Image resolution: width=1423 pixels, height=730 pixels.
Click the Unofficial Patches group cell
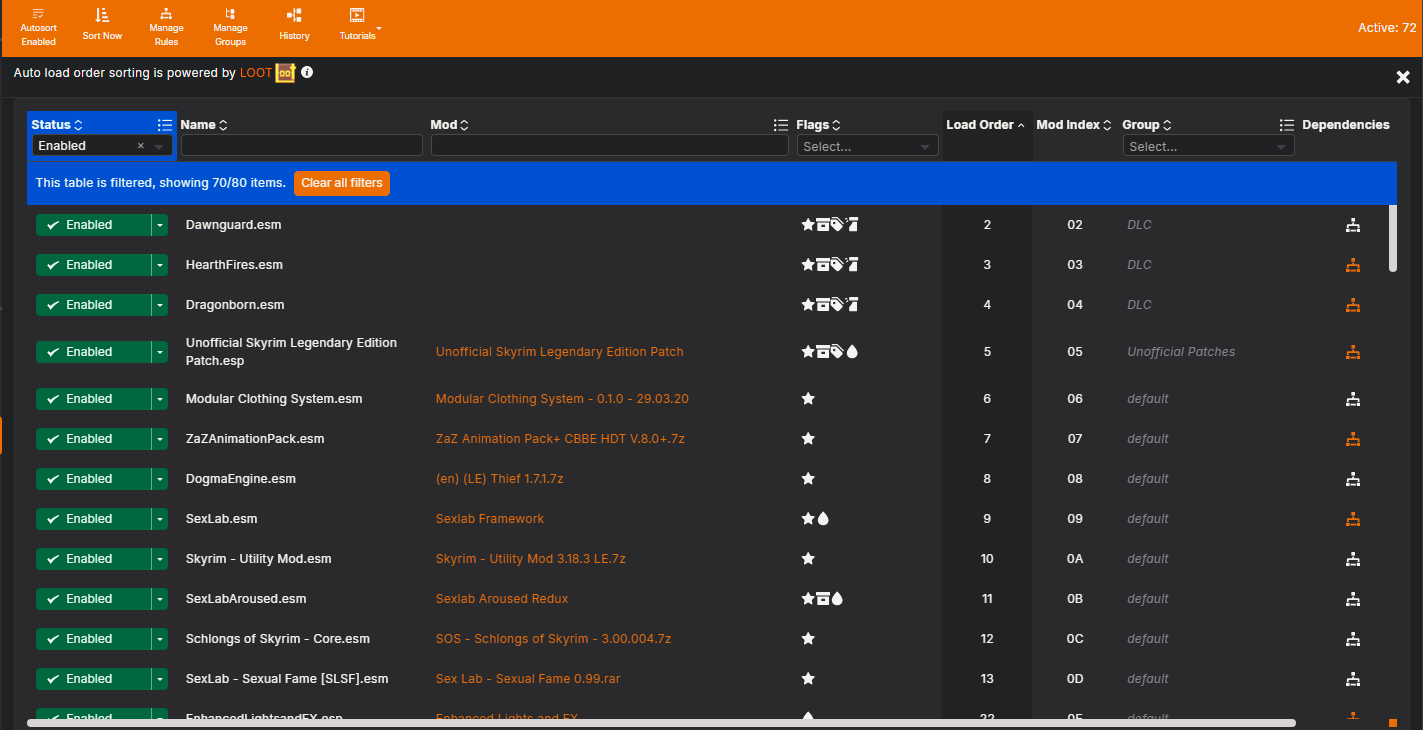pyautogui.click(x=1181, y=352)
